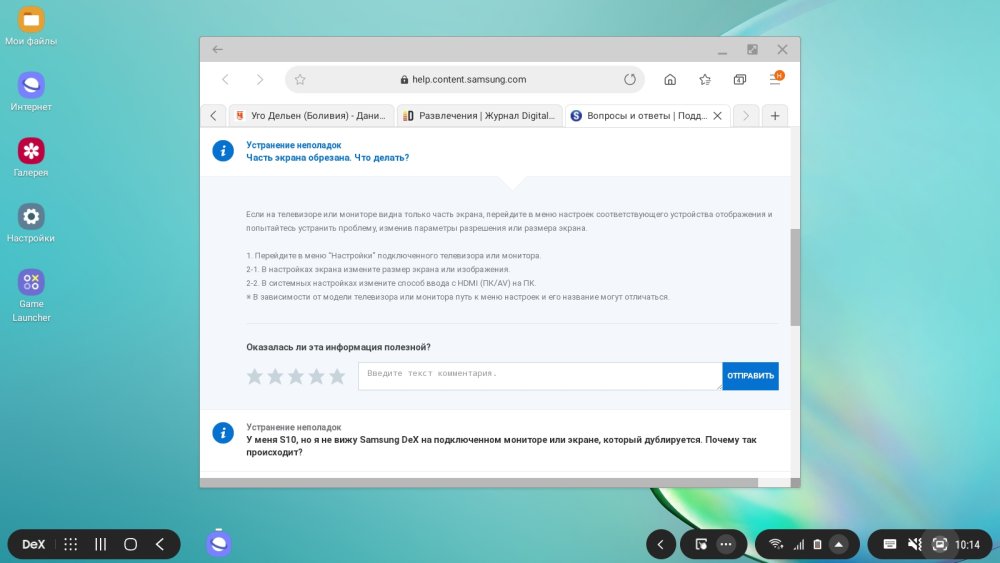Open the apps grid in the DeX taskbar
Viewport: 1000px width, 563px height.
coord(71,544)
